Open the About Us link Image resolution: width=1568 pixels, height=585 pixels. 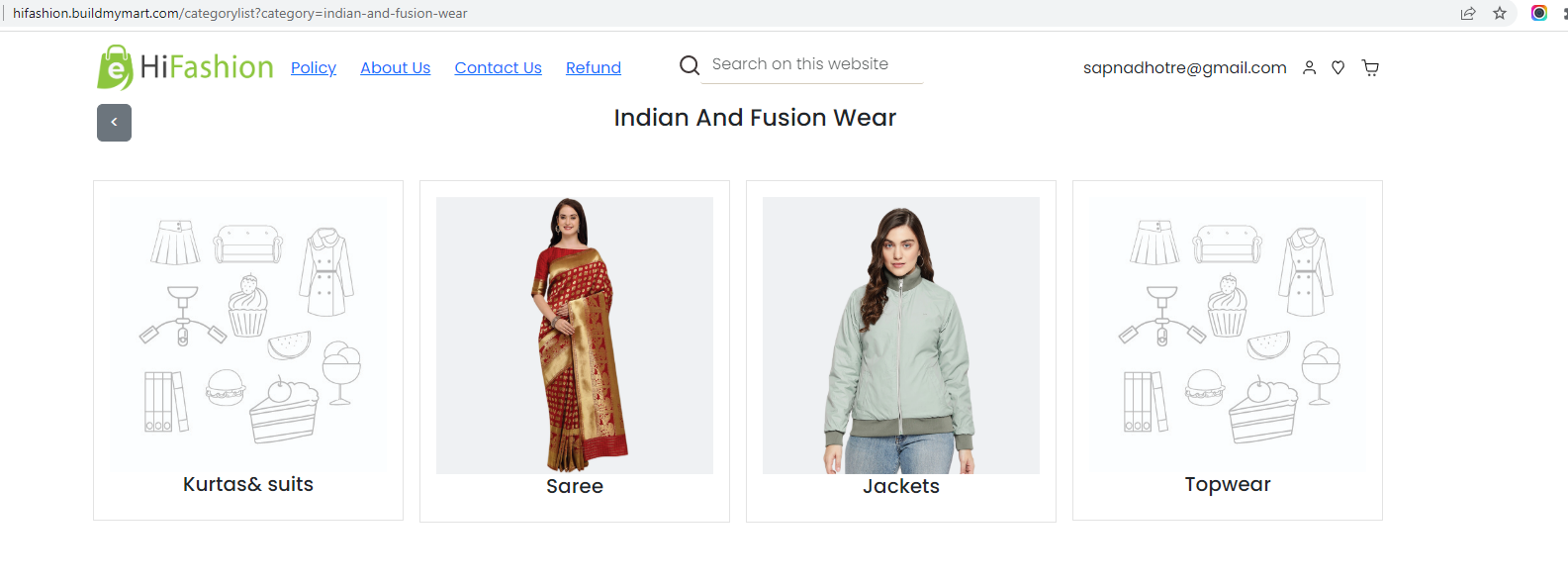pos(396,67)
